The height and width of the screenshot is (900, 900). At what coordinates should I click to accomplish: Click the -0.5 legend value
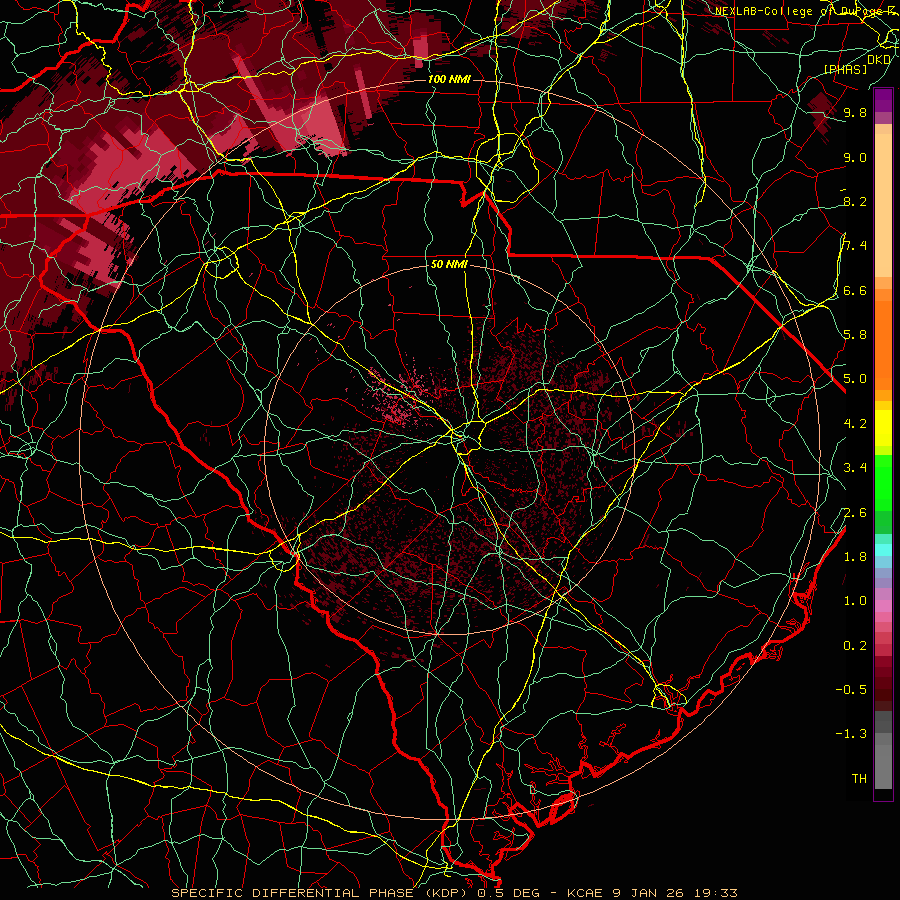click(x=851, y=689)
